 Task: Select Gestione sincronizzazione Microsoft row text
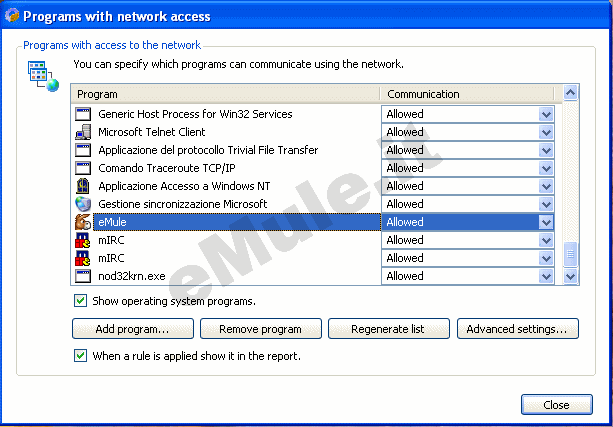pos(183,204)
